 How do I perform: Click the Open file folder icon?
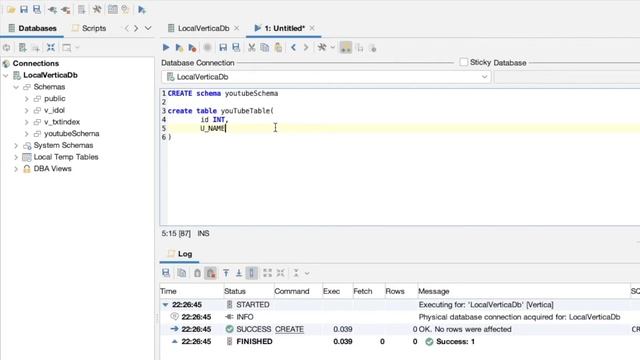tap(11, 9)
